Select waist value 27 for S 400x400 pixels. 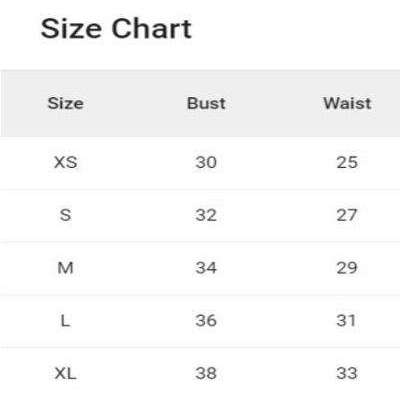(x=347, y=215)
